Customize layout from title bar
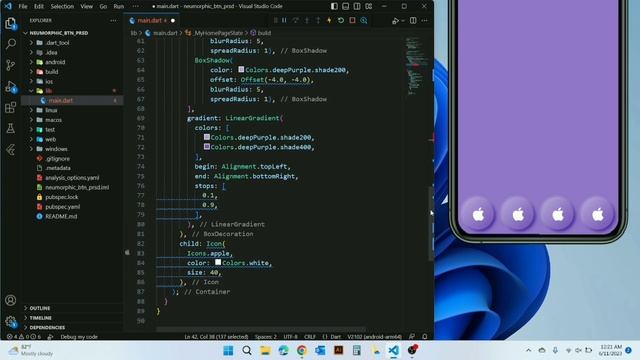The image size is (640, 360). click(x=369, y=6)
